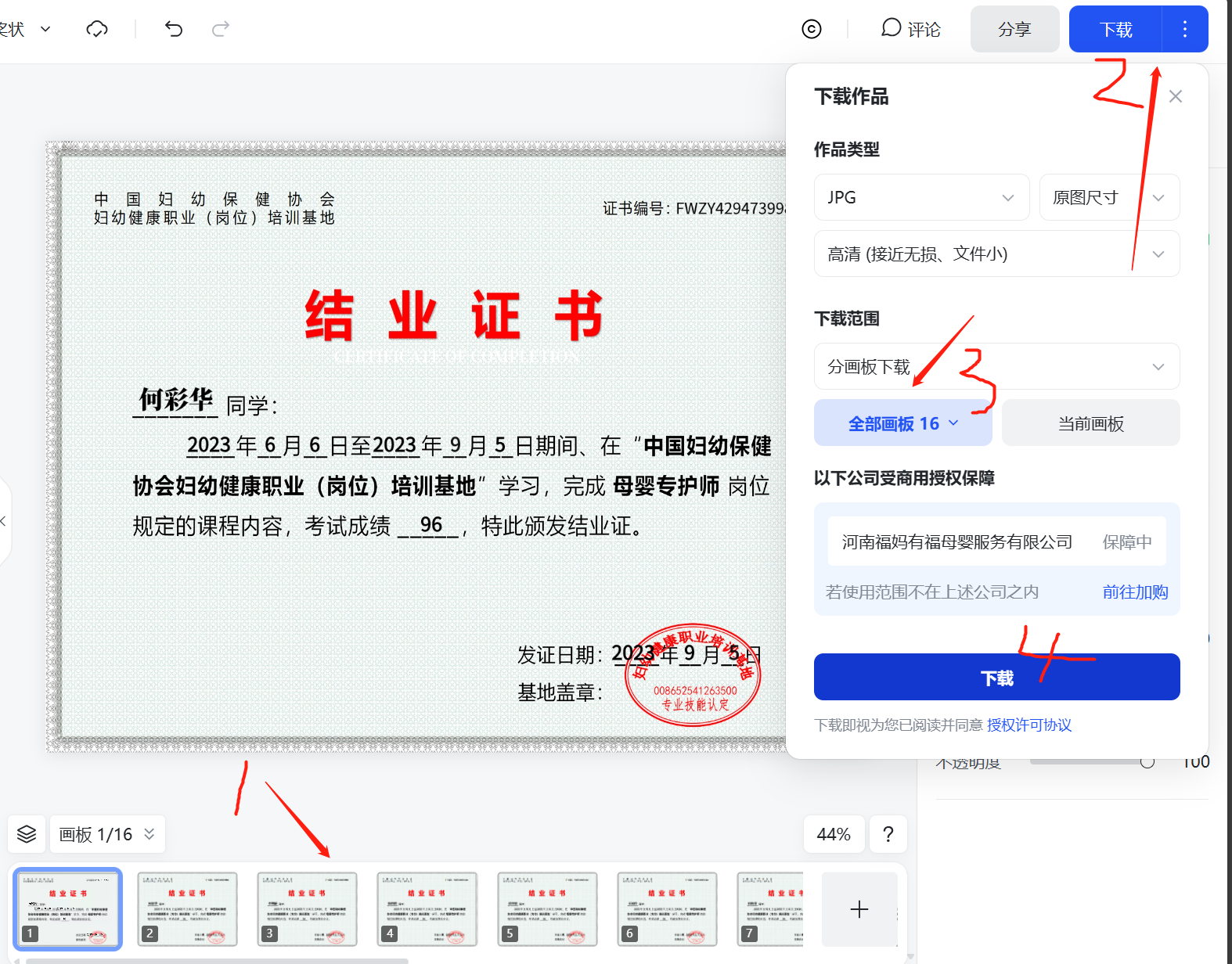Open the JPG file type dropdown

921,197
